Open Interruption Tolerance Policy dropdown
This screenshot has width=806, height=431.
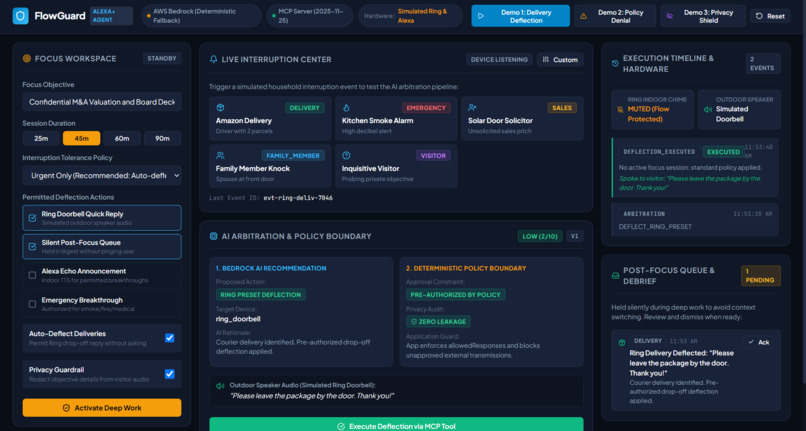click(x=102, y=175)
